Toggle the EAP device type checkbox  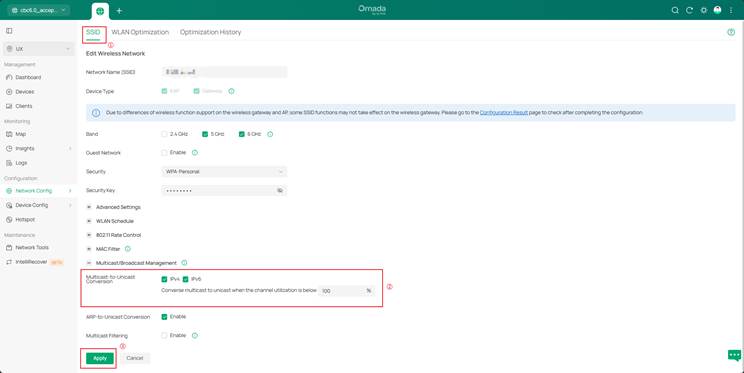(164, 91)
